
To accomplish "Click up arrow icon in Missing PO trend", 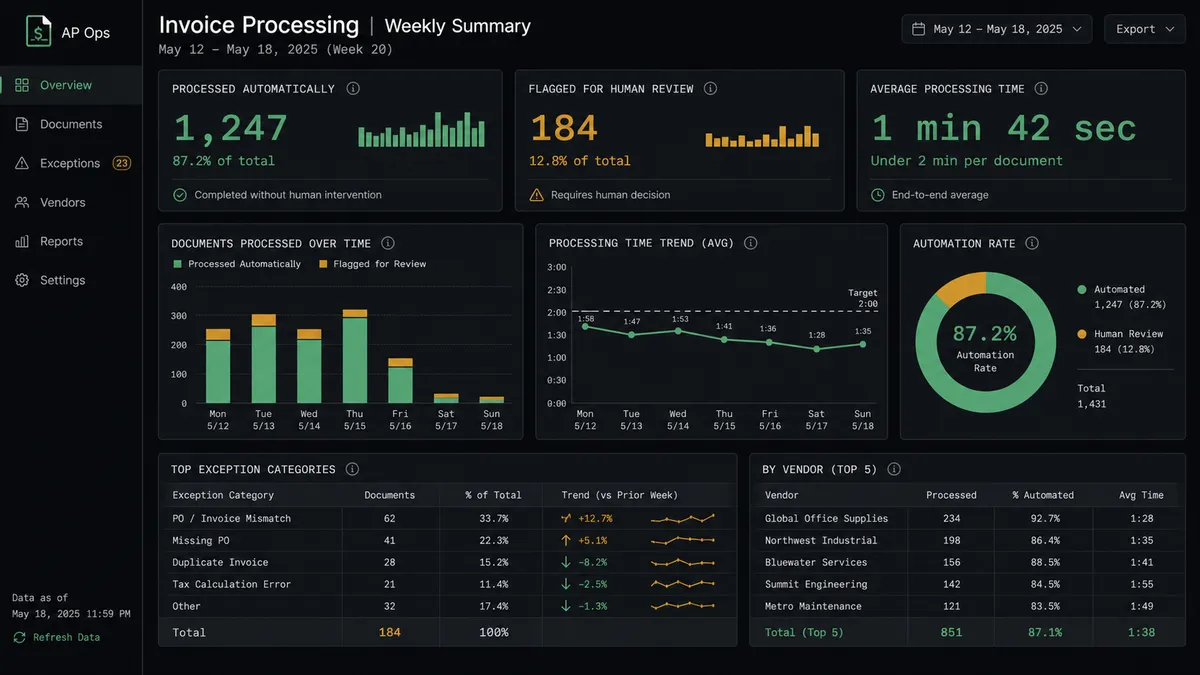I will click(x=566, y=540).
